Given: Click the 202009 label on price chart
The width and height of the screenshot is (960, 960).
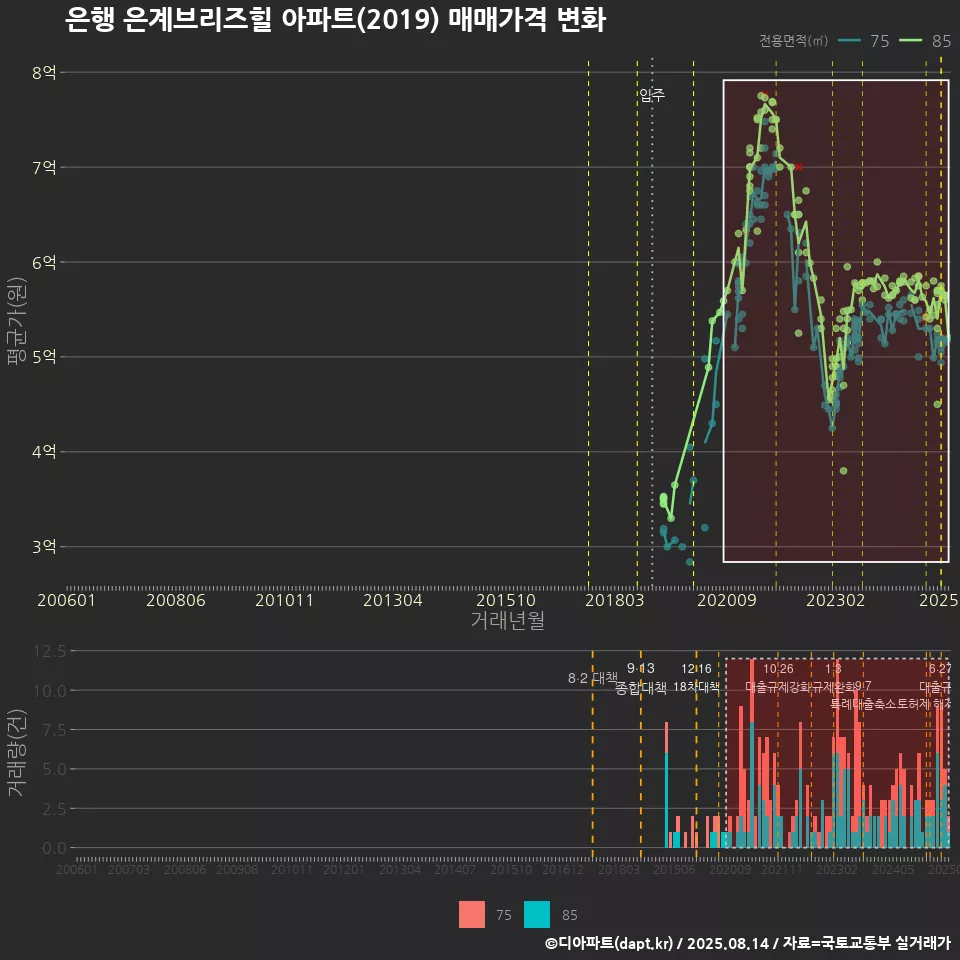Looking at the screenshot, I should click(x=727, y=600).
